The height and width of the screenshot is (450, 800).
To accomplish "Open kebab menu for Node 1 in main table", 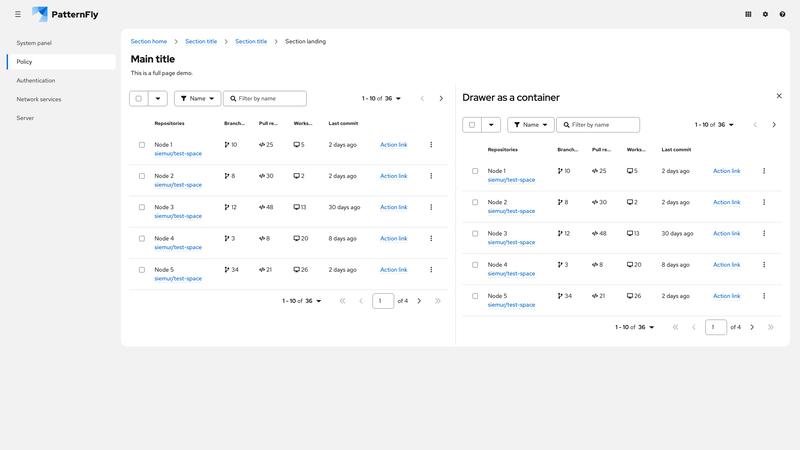I will point(431,145).
